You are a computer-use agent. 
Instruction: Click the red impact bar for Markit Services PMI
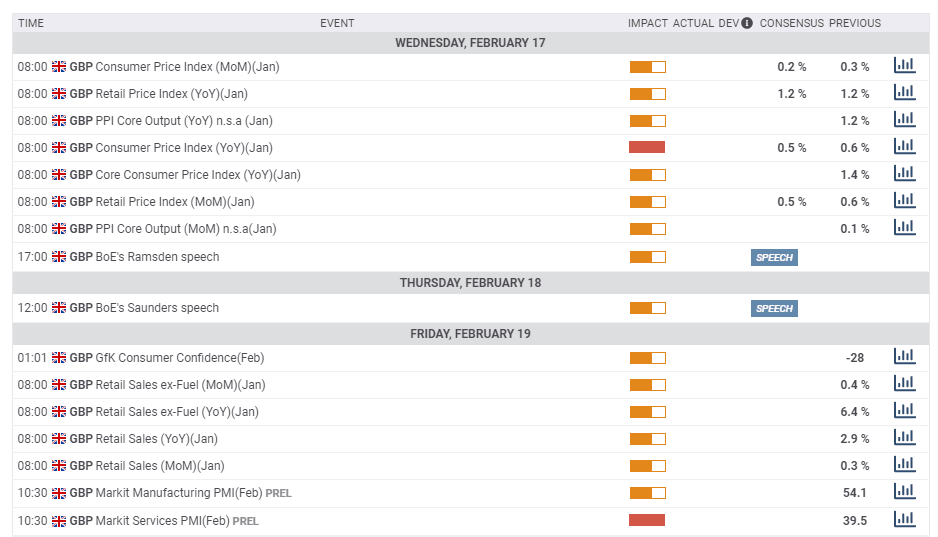tap(647, 520)
